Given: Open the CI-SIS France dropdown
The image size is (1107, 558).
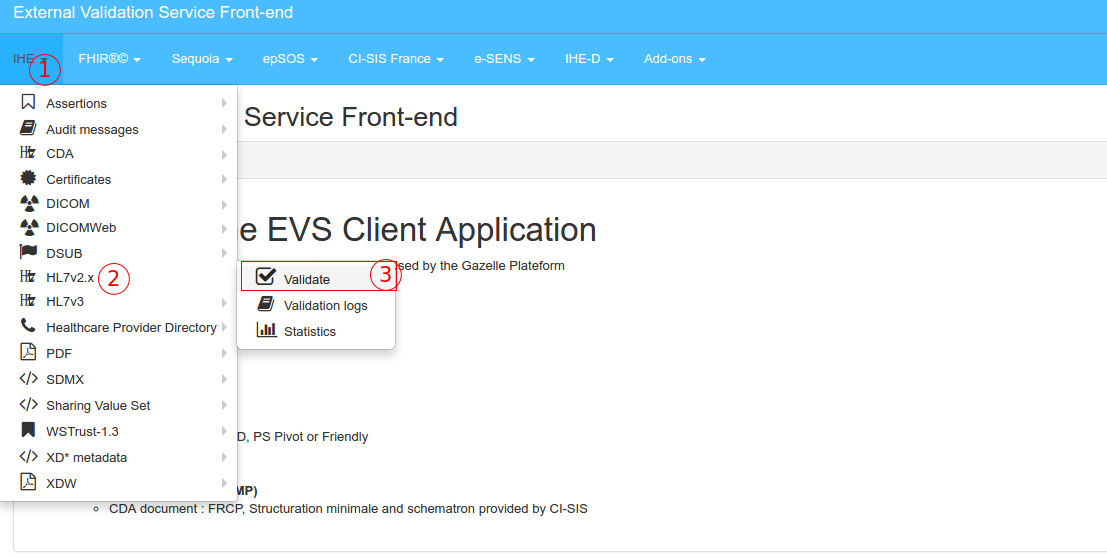Looking at the screenshot, I should 396,59.
